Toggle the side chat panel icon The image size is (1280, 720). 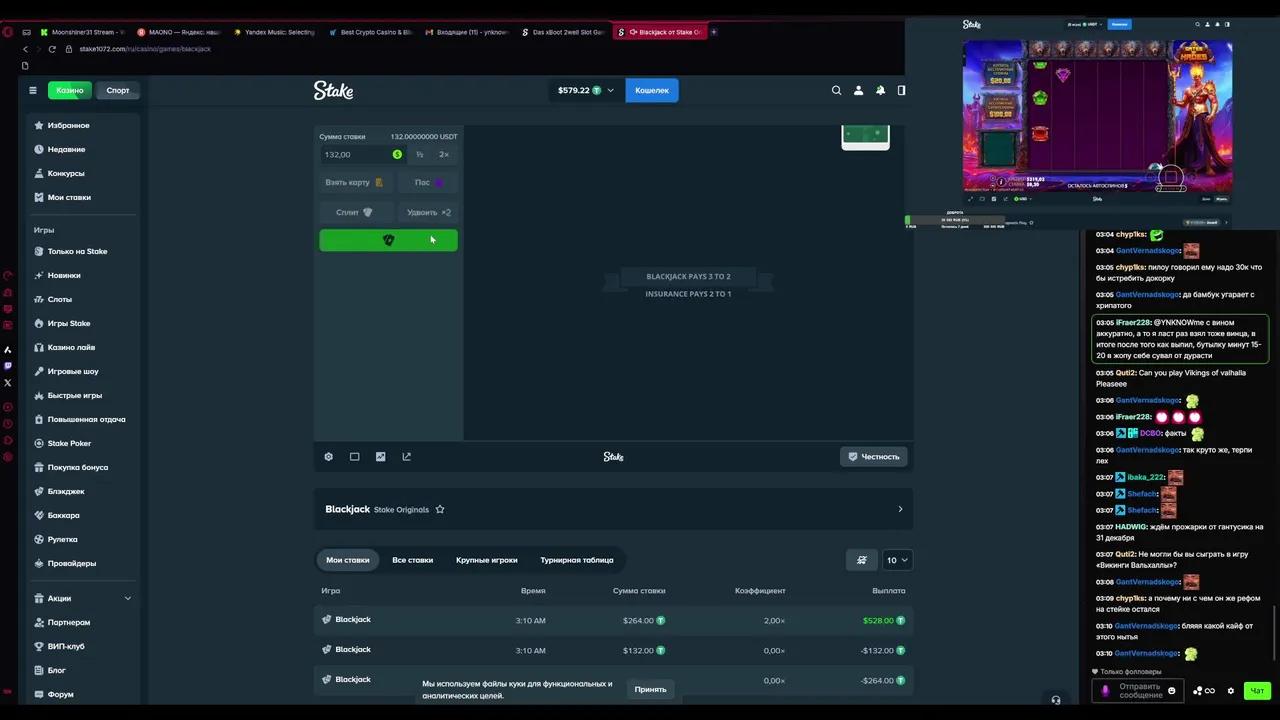[901, 90]
